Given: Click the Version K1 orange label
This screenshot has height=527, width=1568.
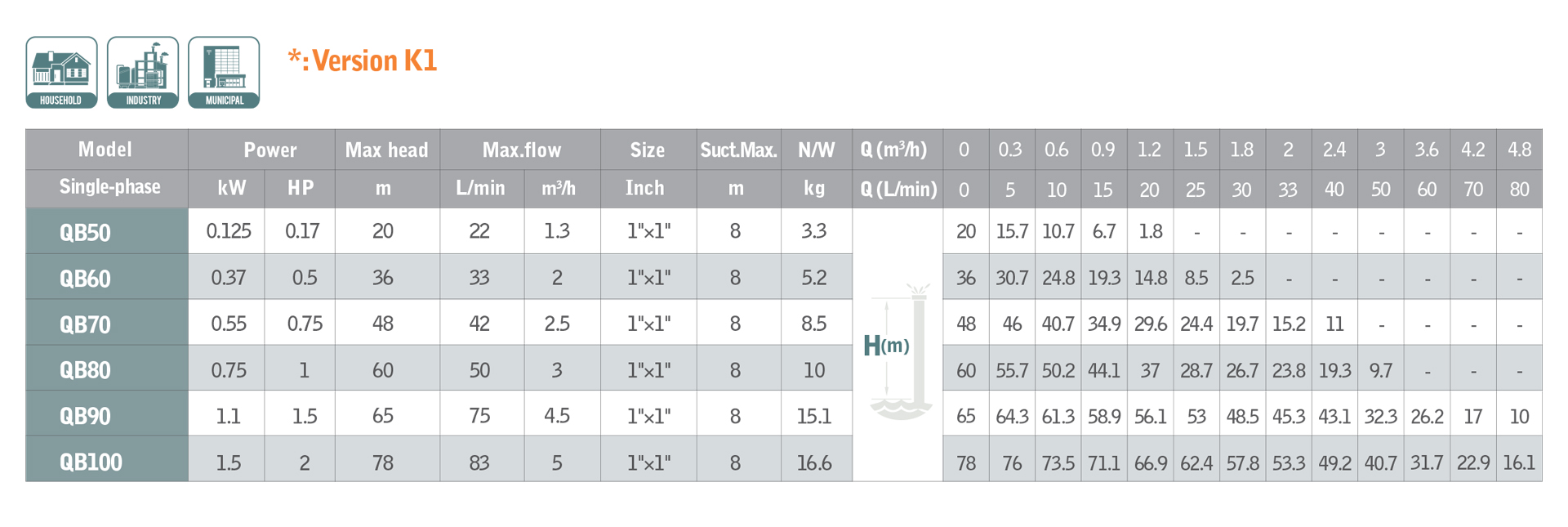Looking at the screenshot, I should tap(363, 60).
